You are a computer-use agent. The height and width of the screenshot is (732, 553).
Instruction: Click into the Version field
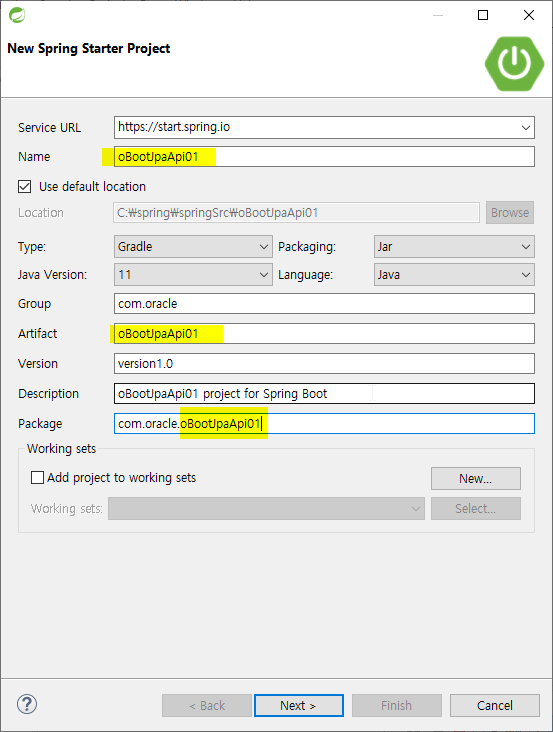324,363
